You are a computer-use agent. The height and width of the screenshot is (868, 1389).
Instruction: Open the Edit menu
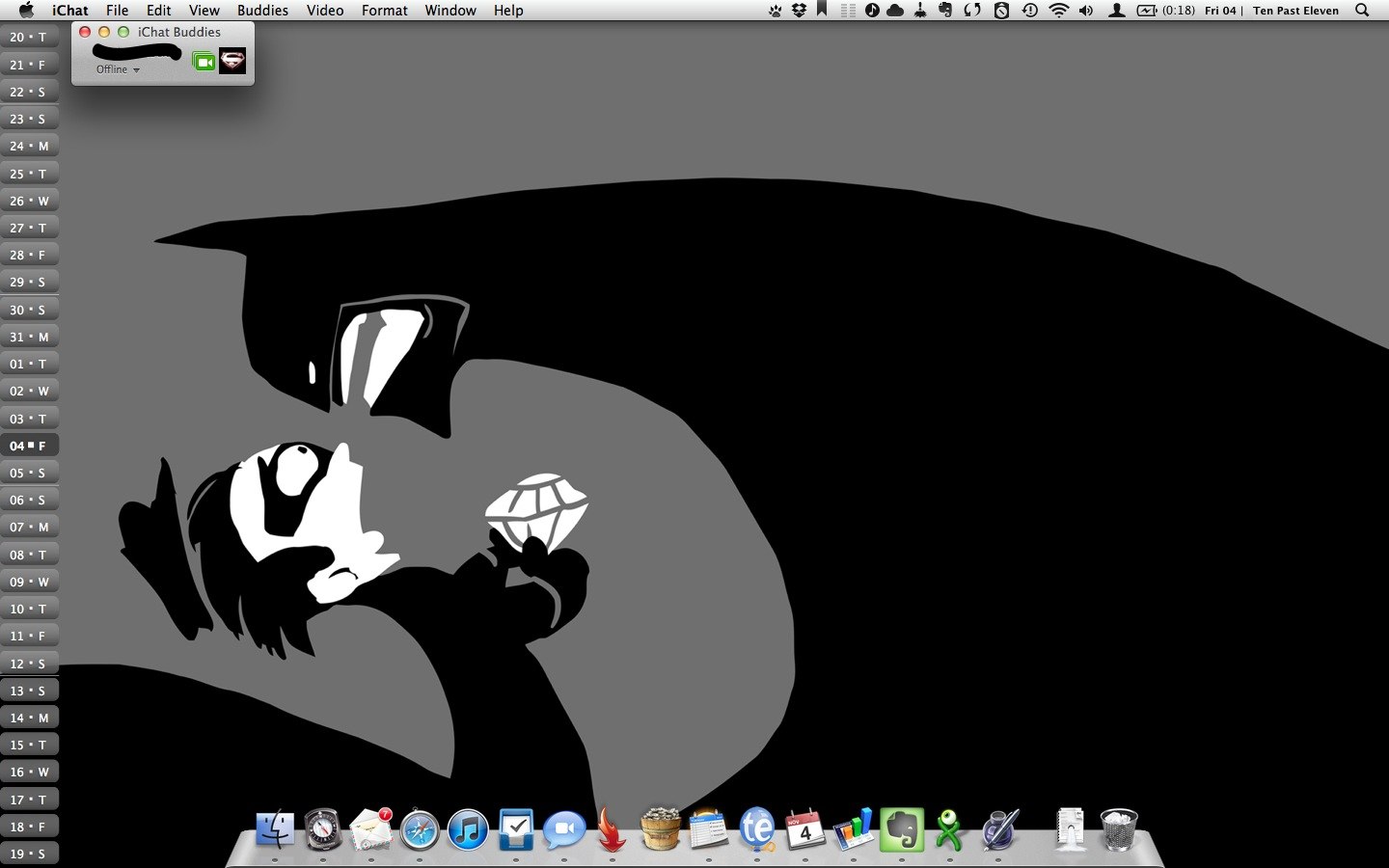point(159,11)
